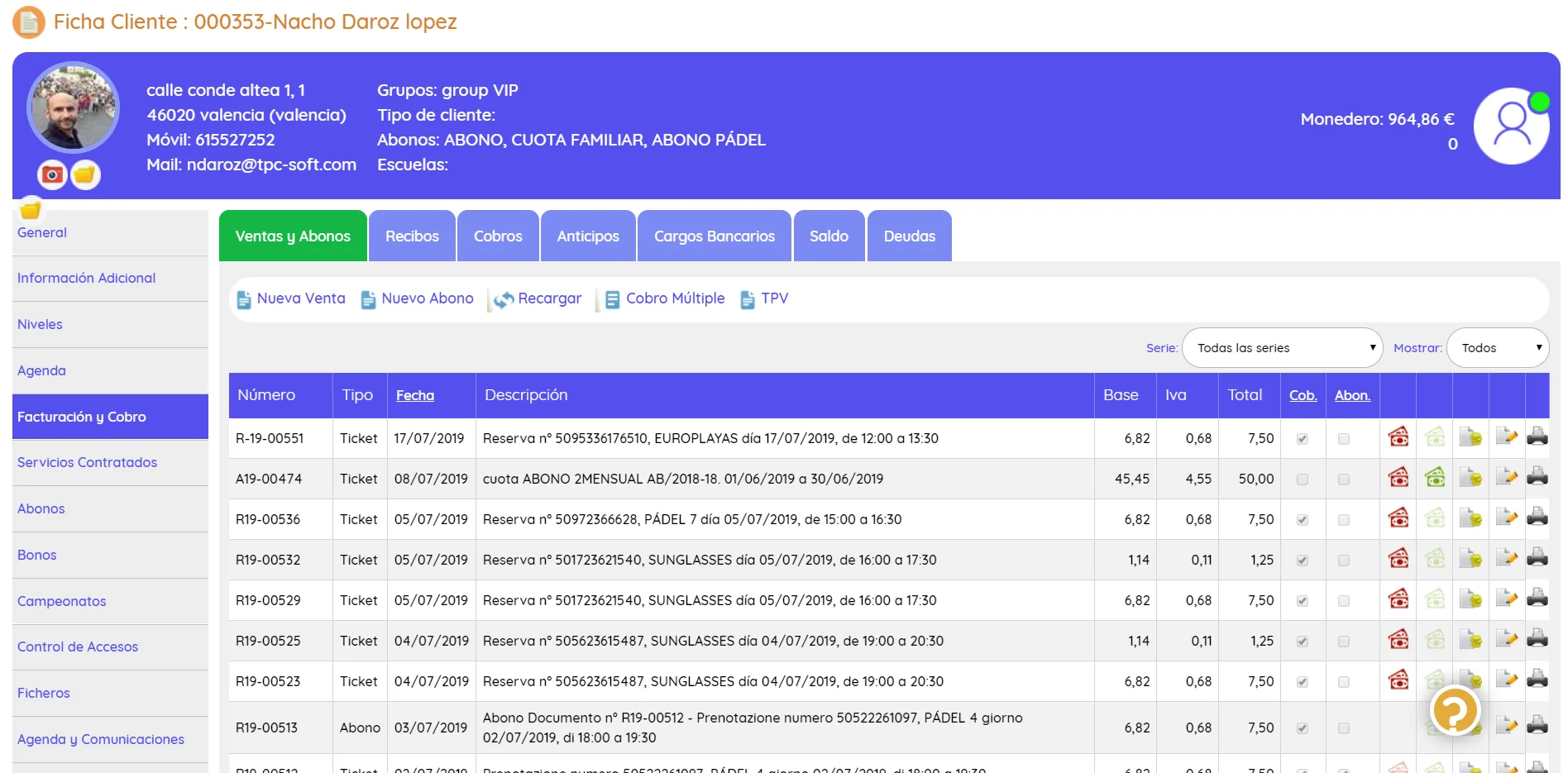Open the Cargos Bancarios tab
The width and height of the screenshot is (1568, 773).
(715, 236)
